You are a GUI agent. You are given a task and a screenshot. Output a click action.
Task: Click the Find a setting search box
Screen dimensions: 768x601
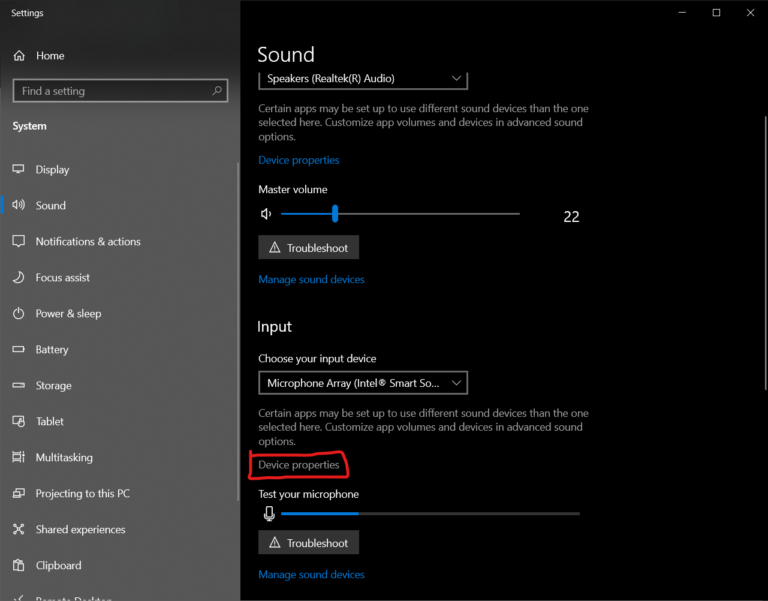[x=110, y=91]
